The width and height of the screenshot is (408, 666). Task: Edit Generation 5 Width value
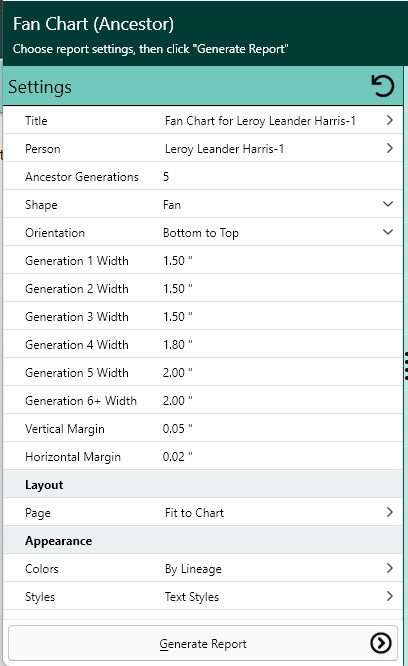[x=177, y=373]
